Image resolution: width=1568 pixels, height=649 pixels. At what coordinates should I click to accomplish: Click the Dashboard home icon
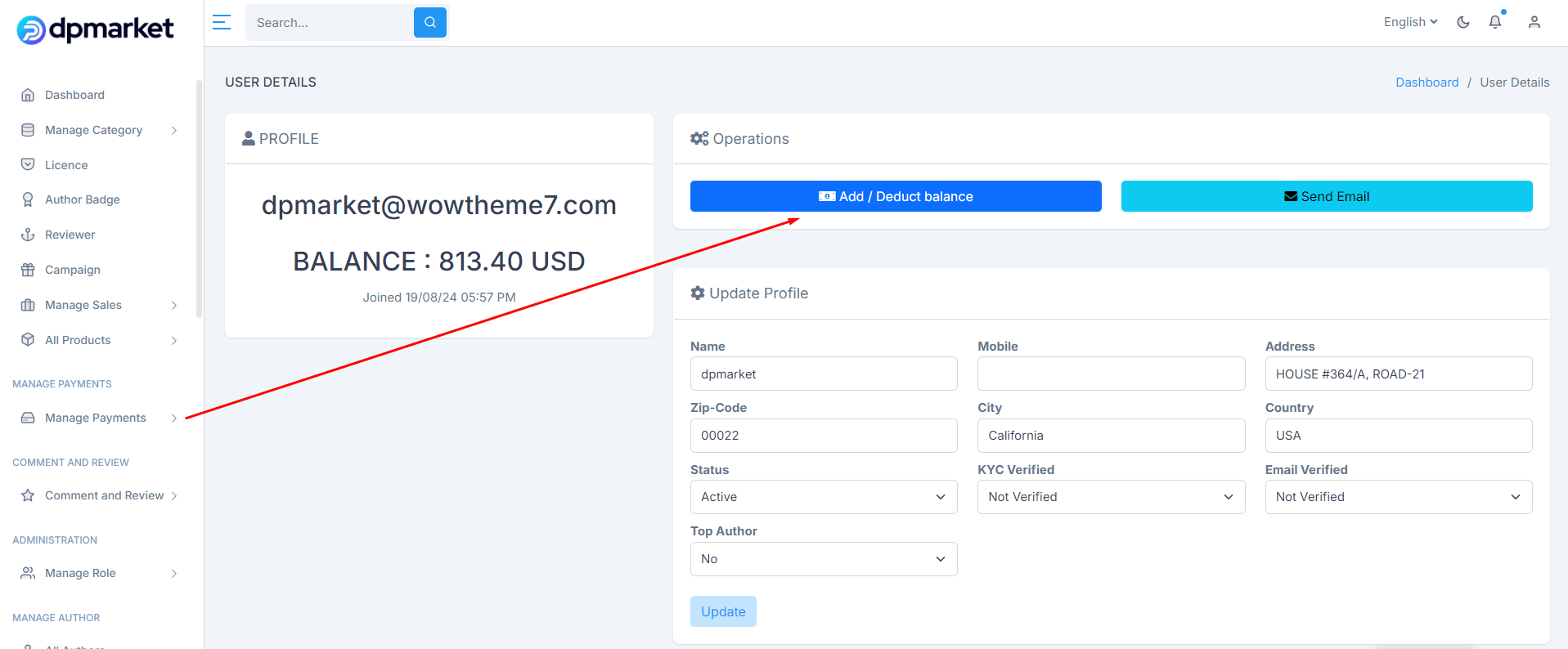[28, 95]
